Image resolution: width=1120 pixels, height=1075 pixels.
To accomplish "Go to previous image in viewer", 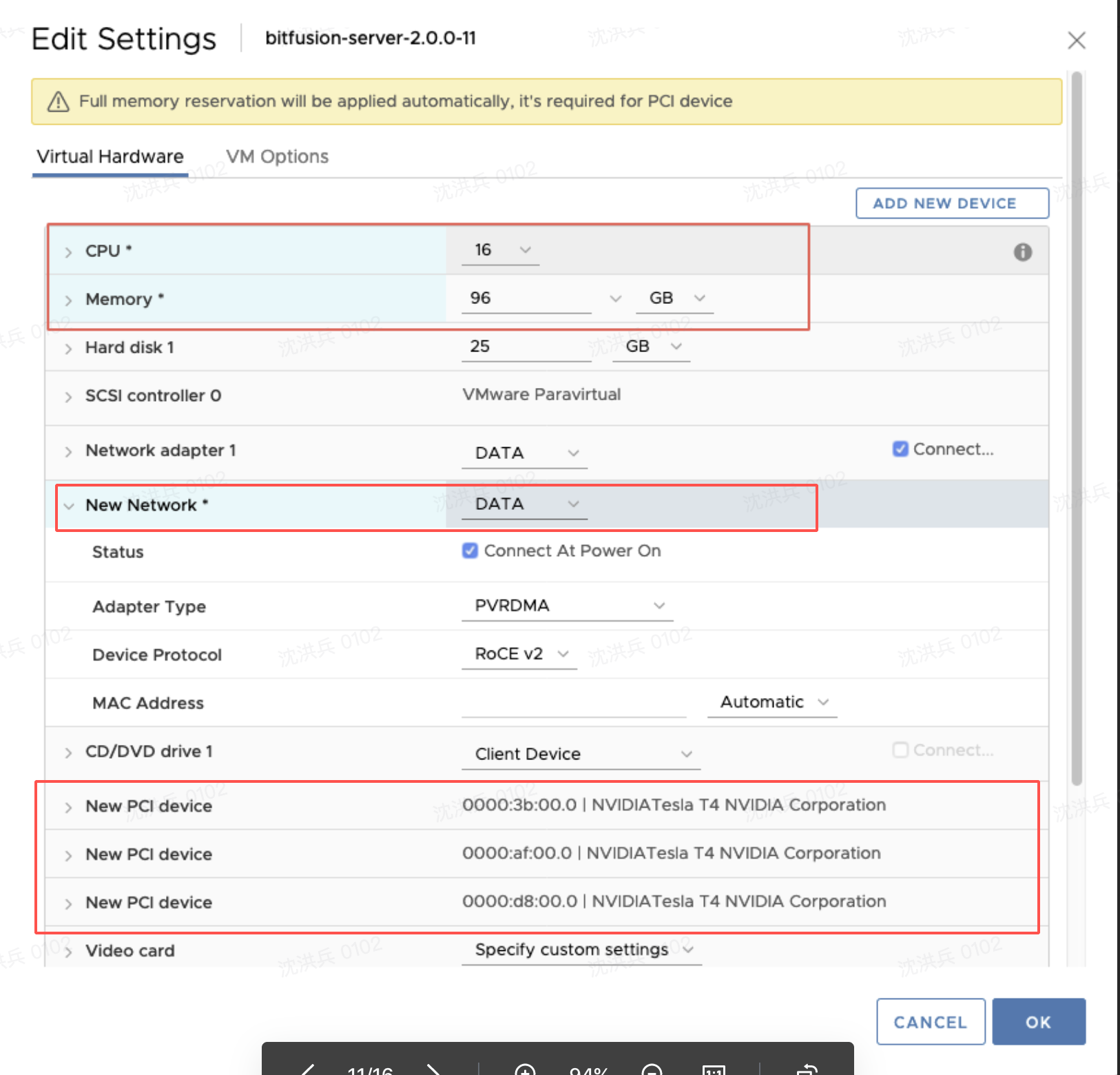I will [307, 1069].
